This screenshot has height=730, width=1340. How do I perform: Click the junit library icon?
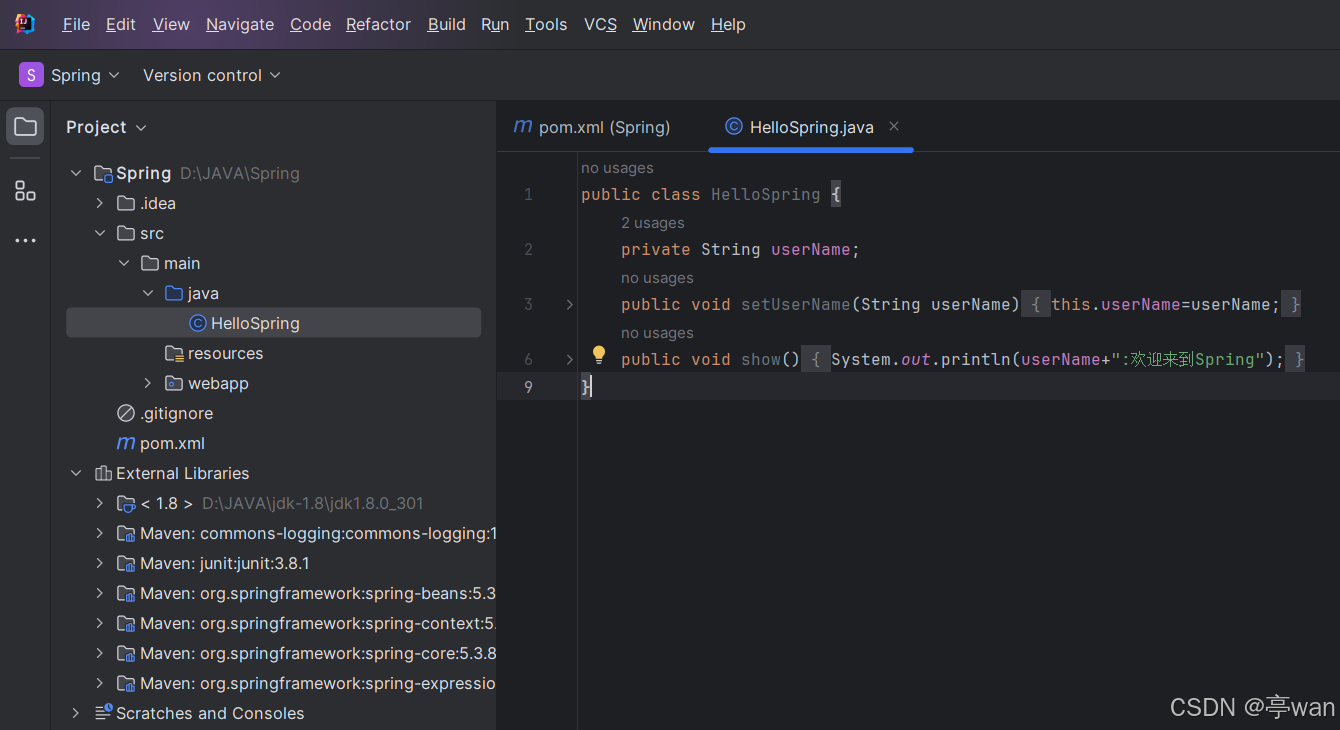pyautogui.click(x=126, y=563)
